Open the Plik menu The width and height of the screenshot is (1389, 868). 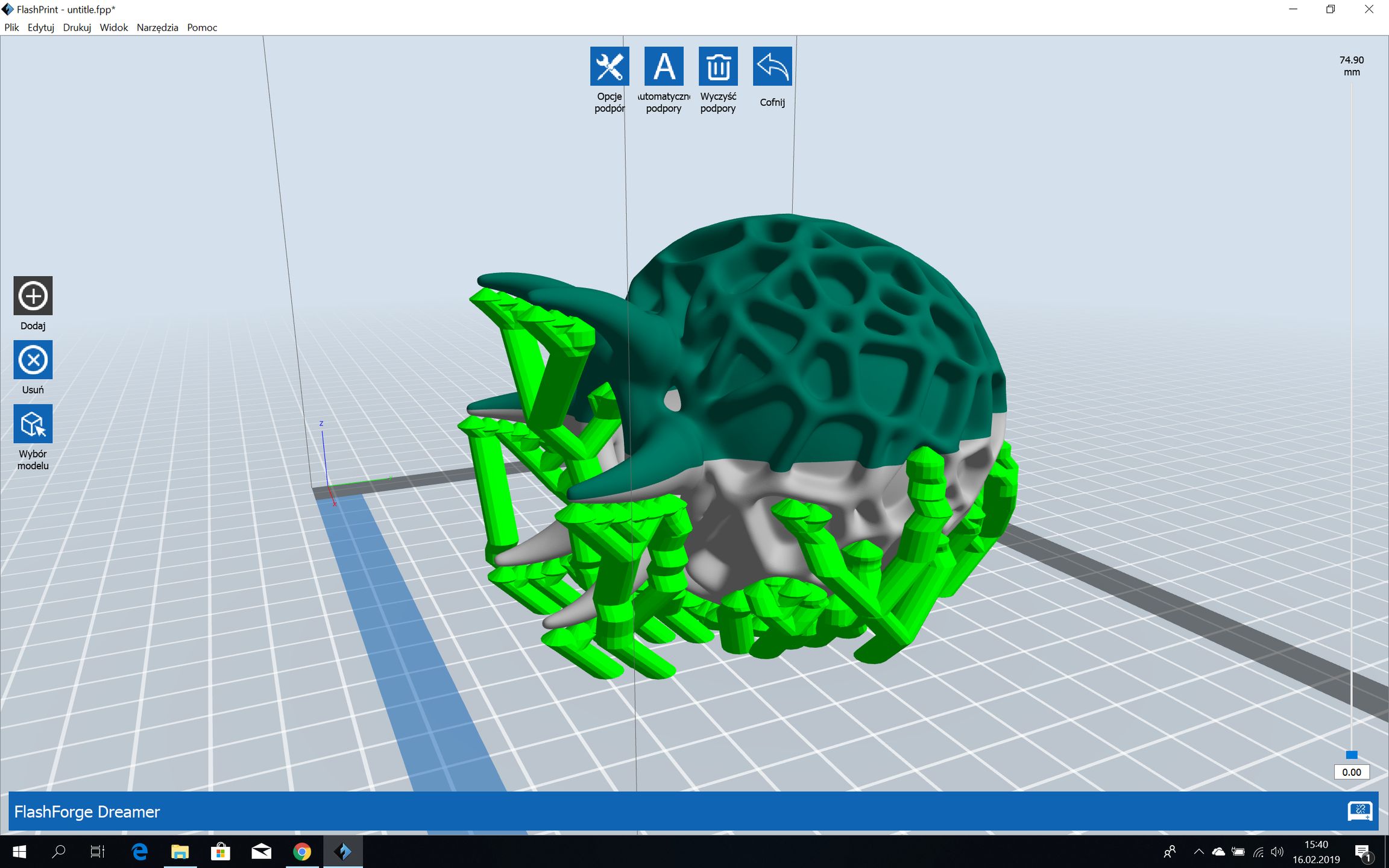click(x=11, y=28)
